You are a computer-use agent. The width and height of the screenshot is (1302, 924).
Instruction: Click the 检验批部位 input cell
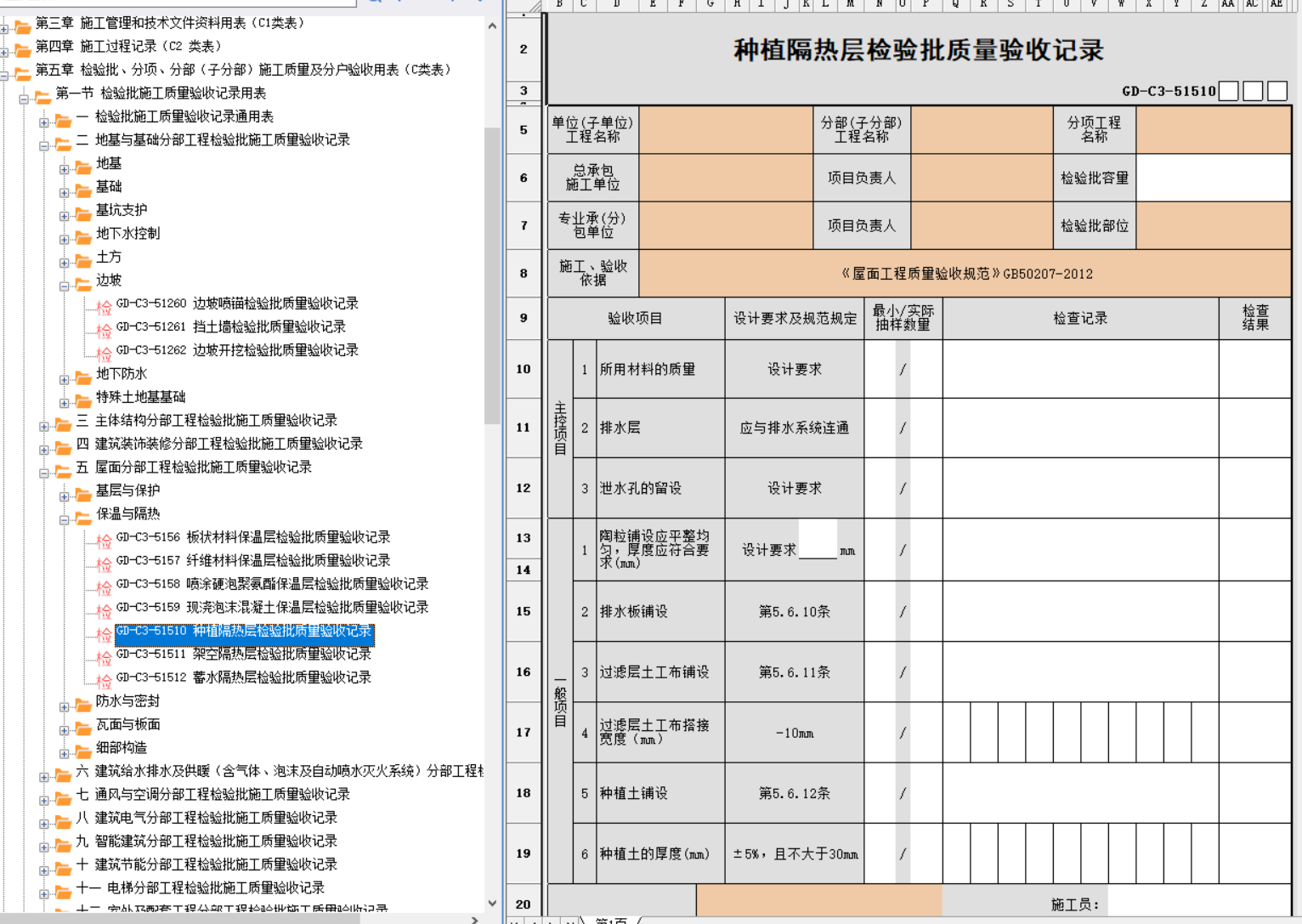(1213, 225)
